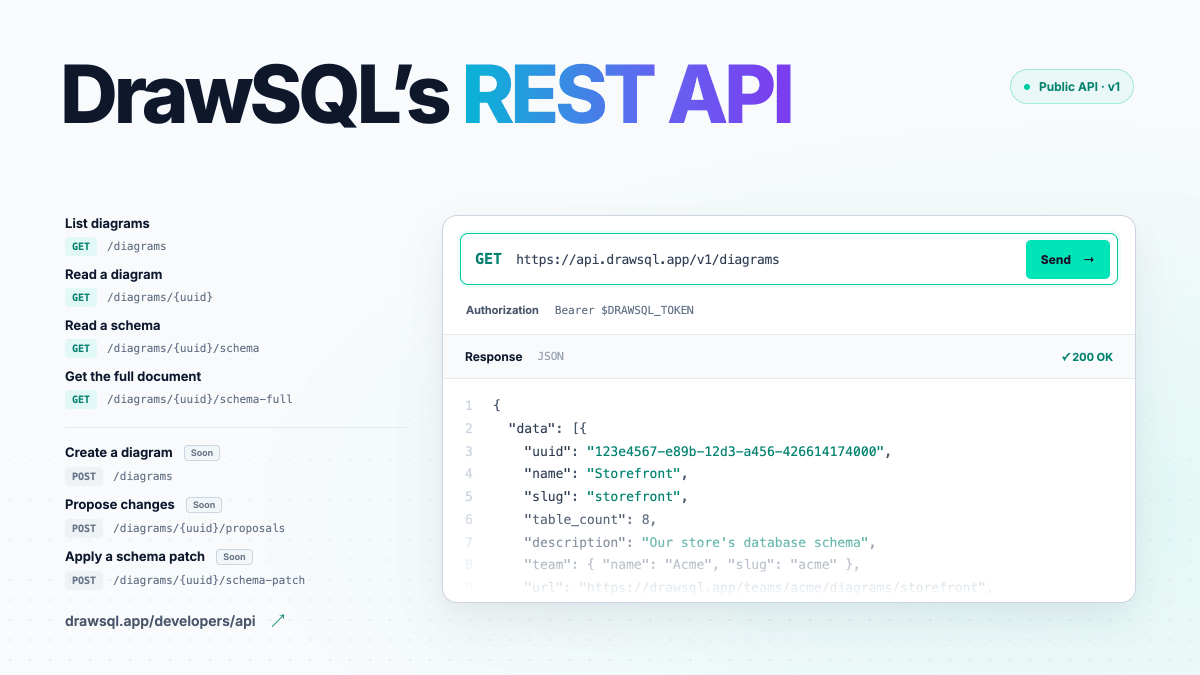
Task: Select the Response tab label
Action: pos(493,356)
